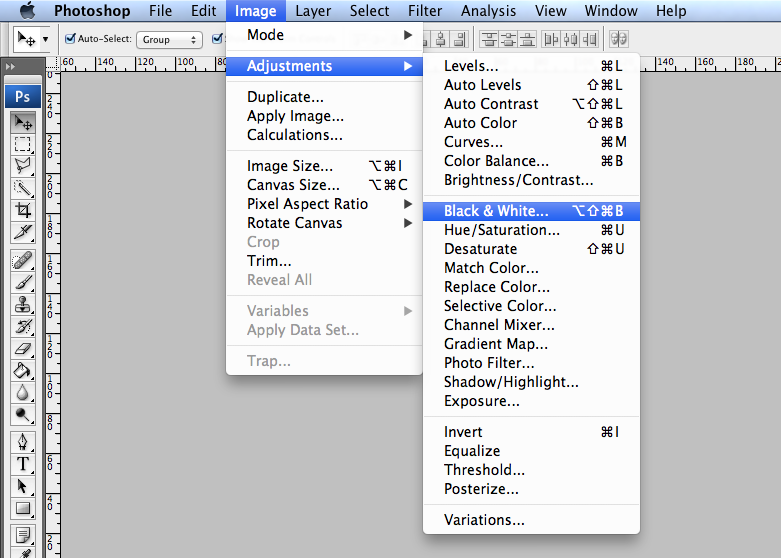This screenshot has height=558, width=781.
Task: Choose Black & White adjustment
Action: point(531,211)
